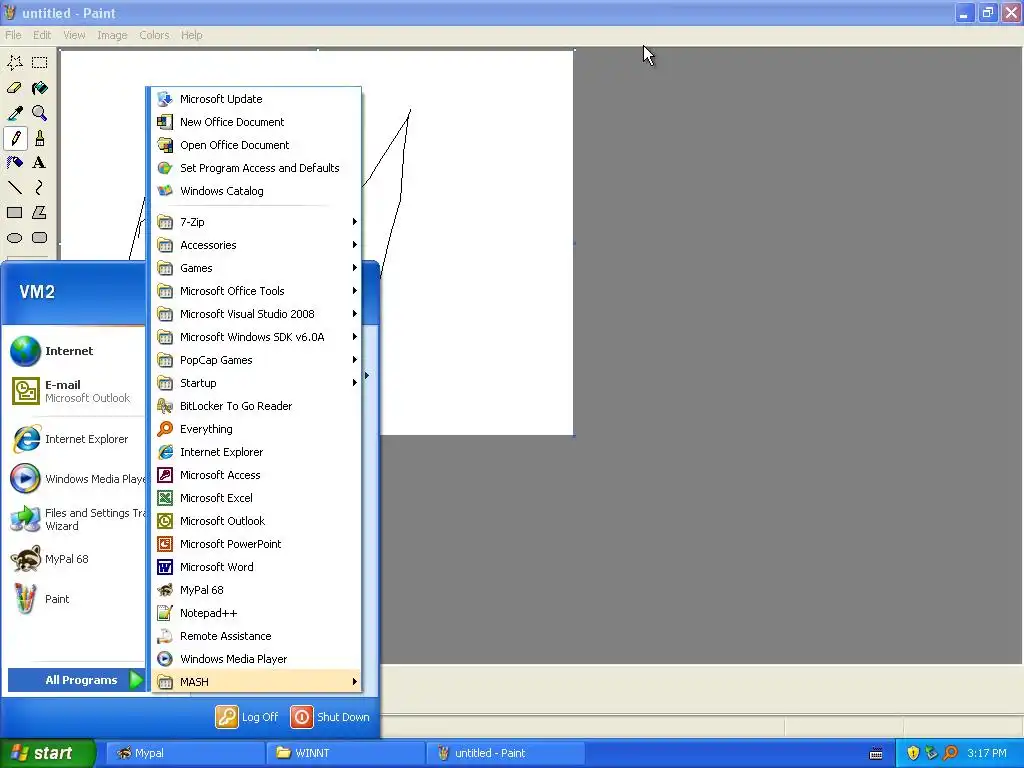This screenshot has height=768, width=1024.
Task: Expand the Games program folder
Action: (x=257, y=268)
